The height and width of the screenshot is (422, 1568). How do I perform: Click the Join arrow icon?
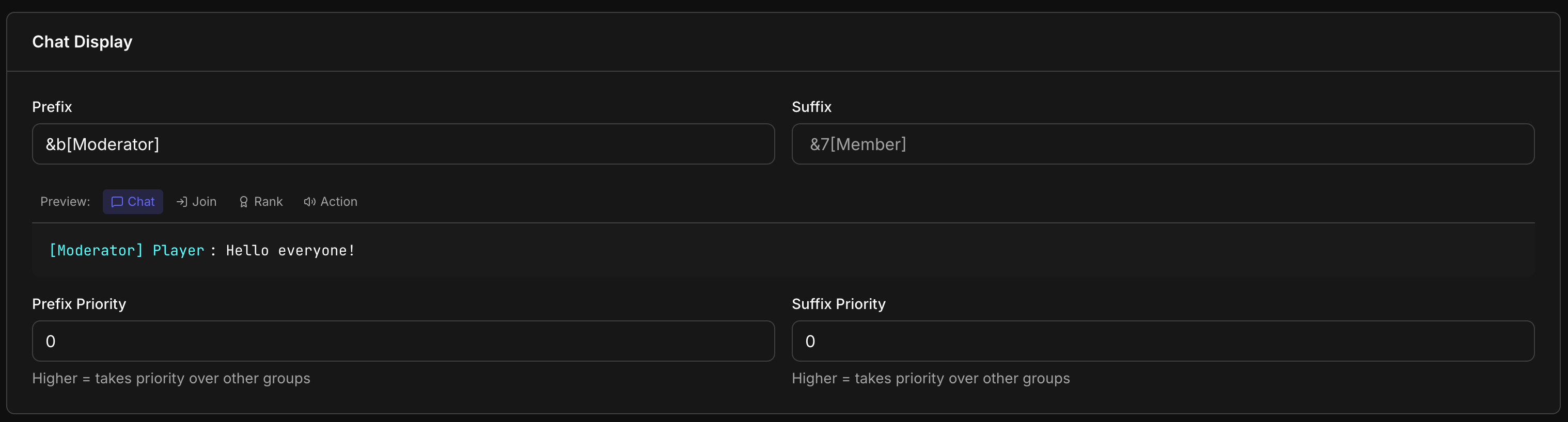181,202
